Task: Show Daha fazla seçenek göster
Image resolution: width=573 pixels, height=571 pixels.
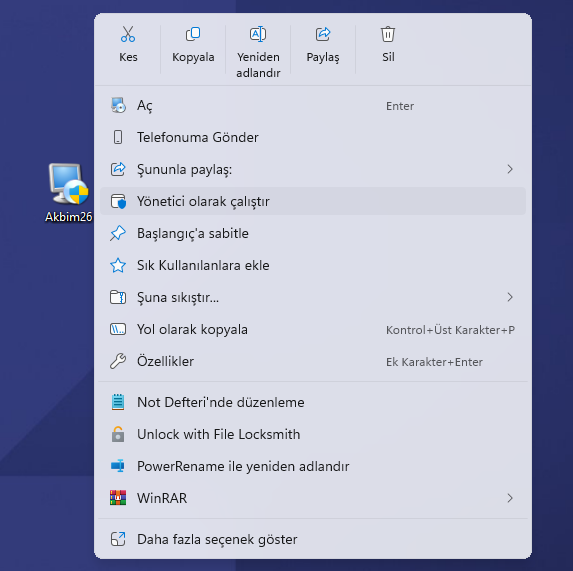Action: 313,539
